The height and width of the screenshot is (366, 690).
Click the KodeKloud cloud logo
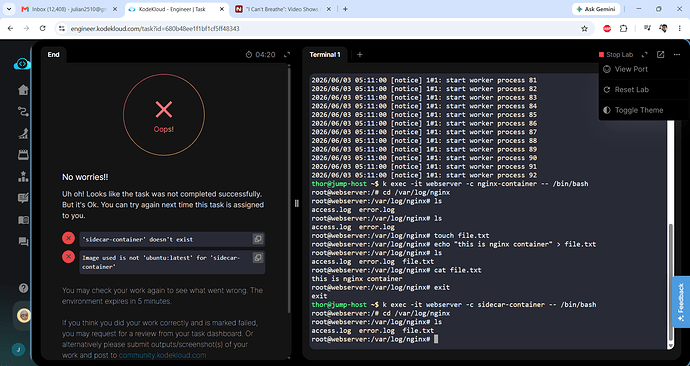(22, 64)
